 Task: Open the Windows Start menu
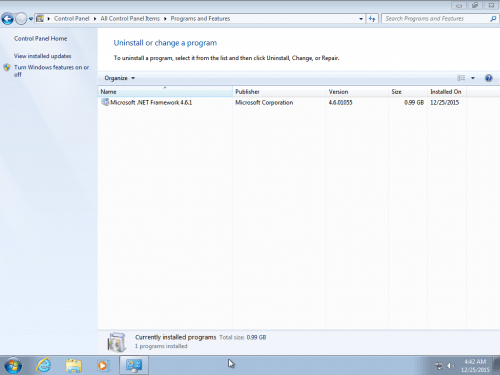click(13, 366)
